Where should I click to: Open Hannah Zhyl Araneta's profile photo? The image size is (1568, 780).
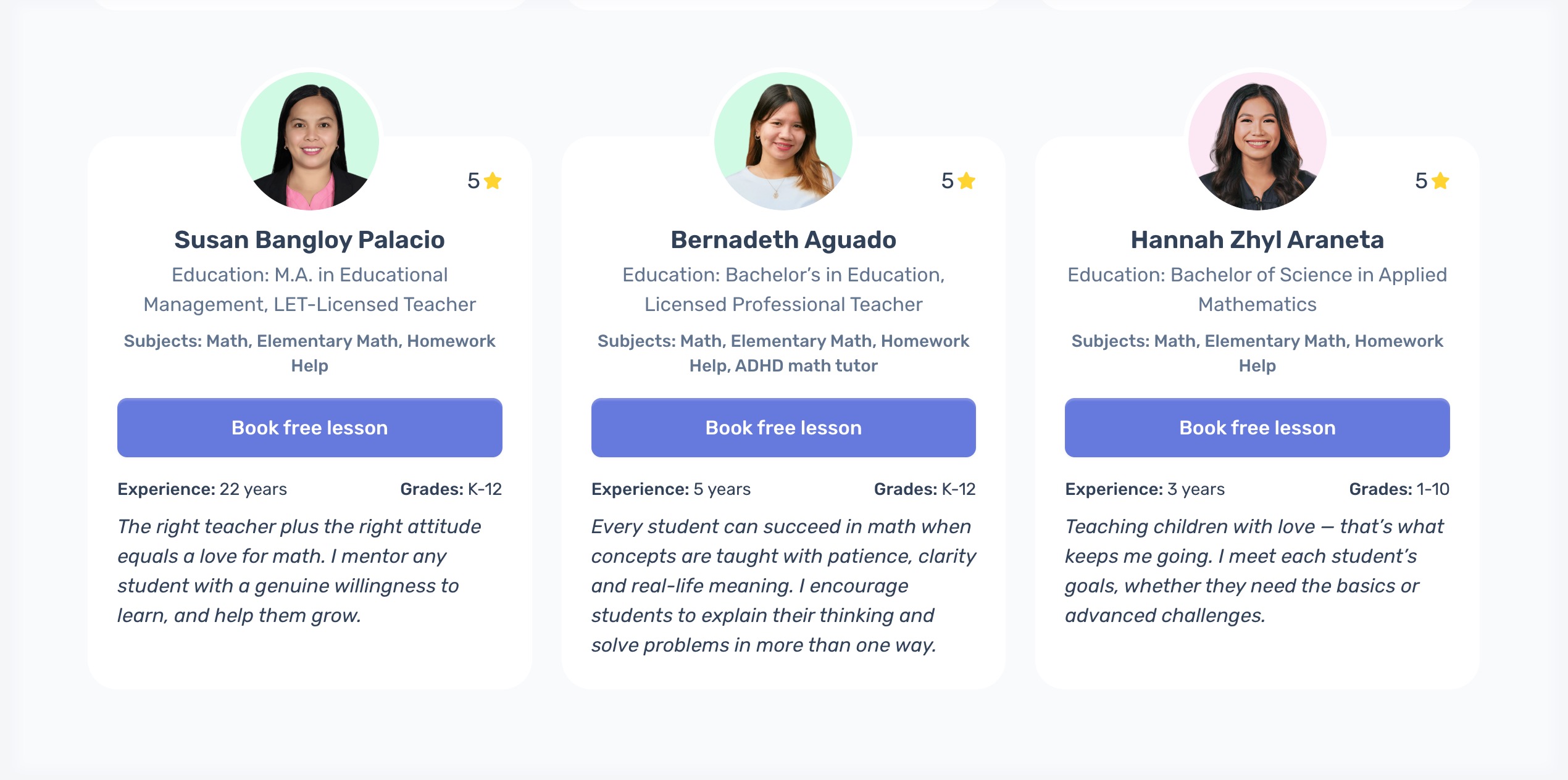click(x=1257, y=141)
